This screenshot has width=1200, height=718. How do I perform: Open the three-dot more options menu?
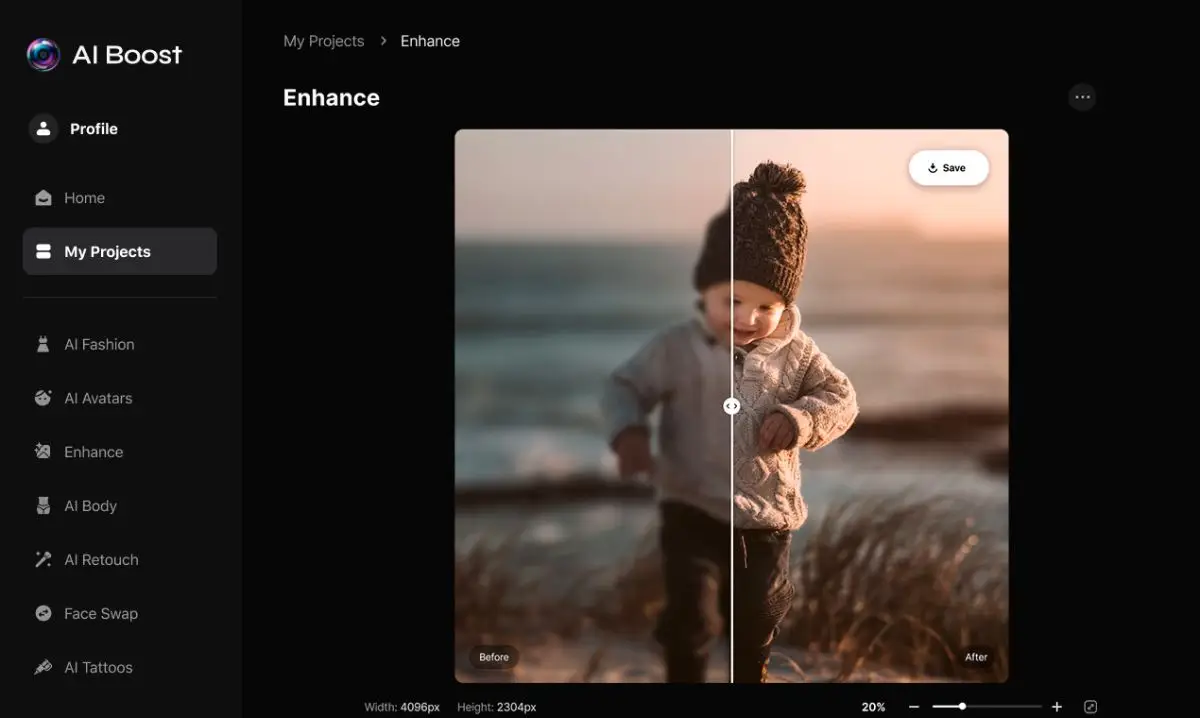[1082, 97]
